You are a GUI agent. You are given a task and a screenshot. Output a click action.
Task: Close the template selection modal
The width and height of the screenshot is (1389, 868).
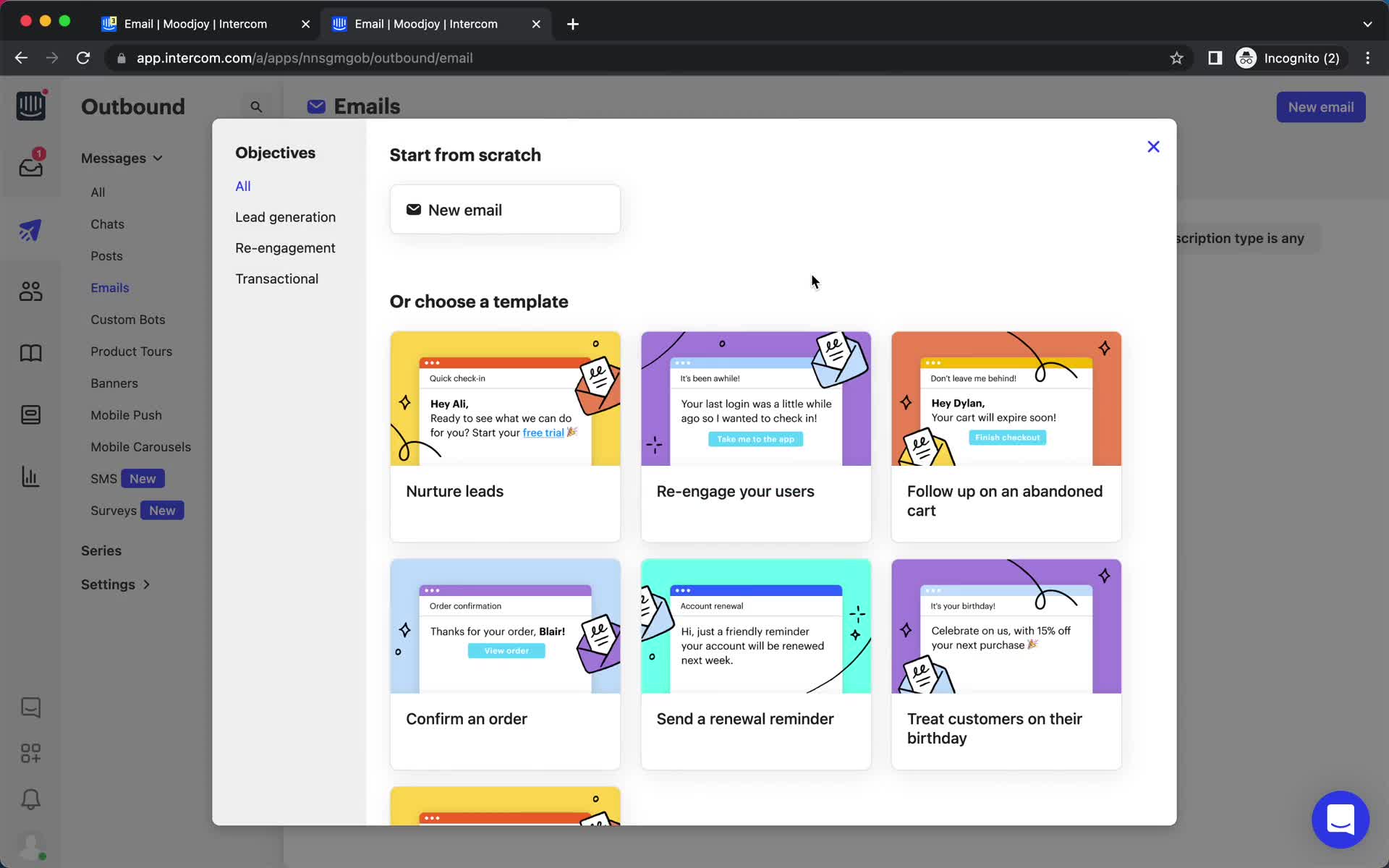pyautogui.click(x=1153, y=146)
